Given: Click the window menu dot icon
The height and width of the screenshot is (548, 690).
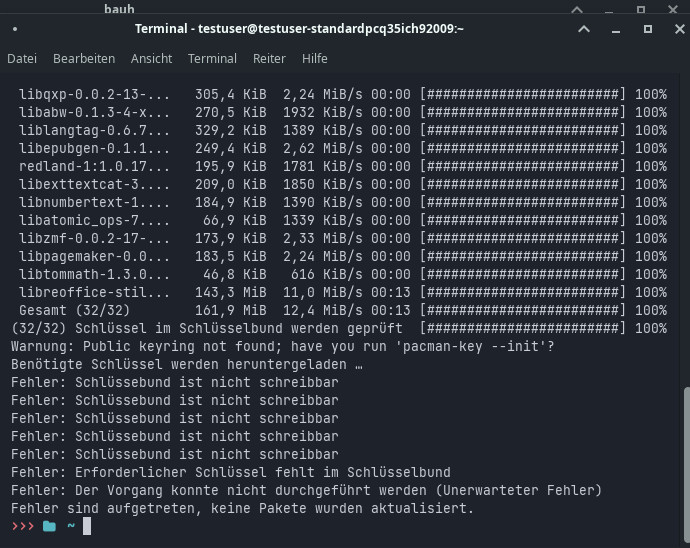Looking at the screenshot, I should (14, 29).
